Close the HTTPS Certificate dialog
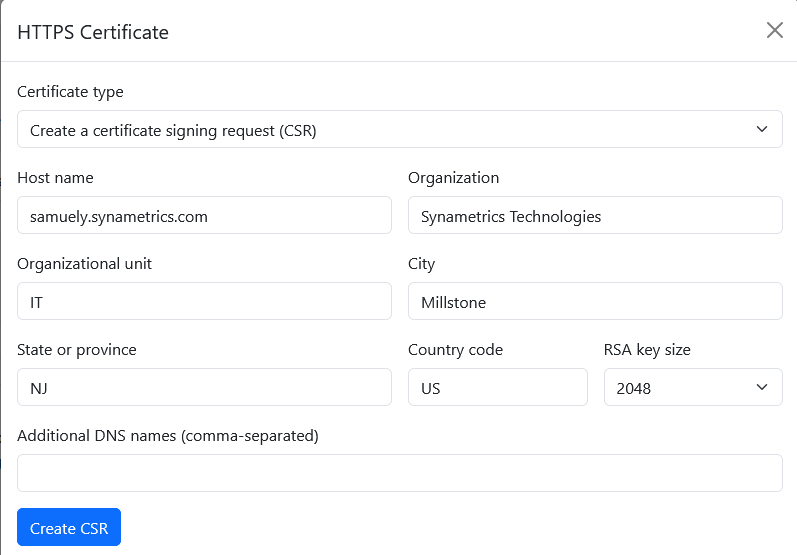 coord(775,30)
